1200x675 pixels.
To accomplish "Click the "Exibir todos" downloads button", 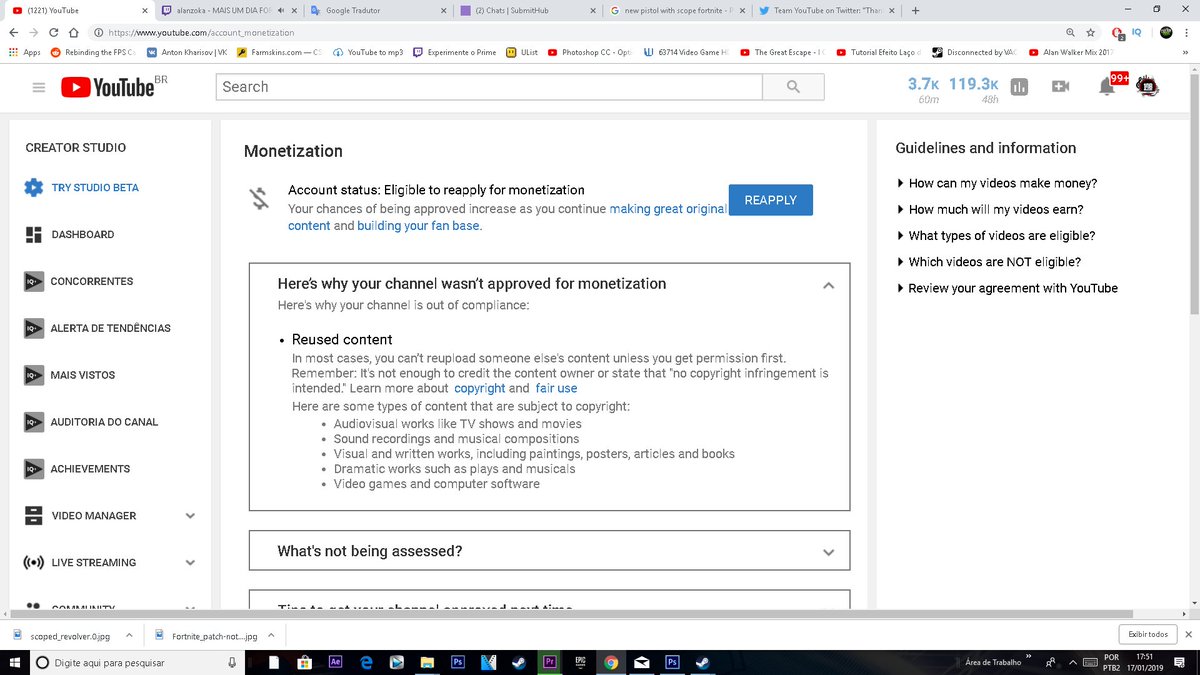I will (x=1147, y=635).
